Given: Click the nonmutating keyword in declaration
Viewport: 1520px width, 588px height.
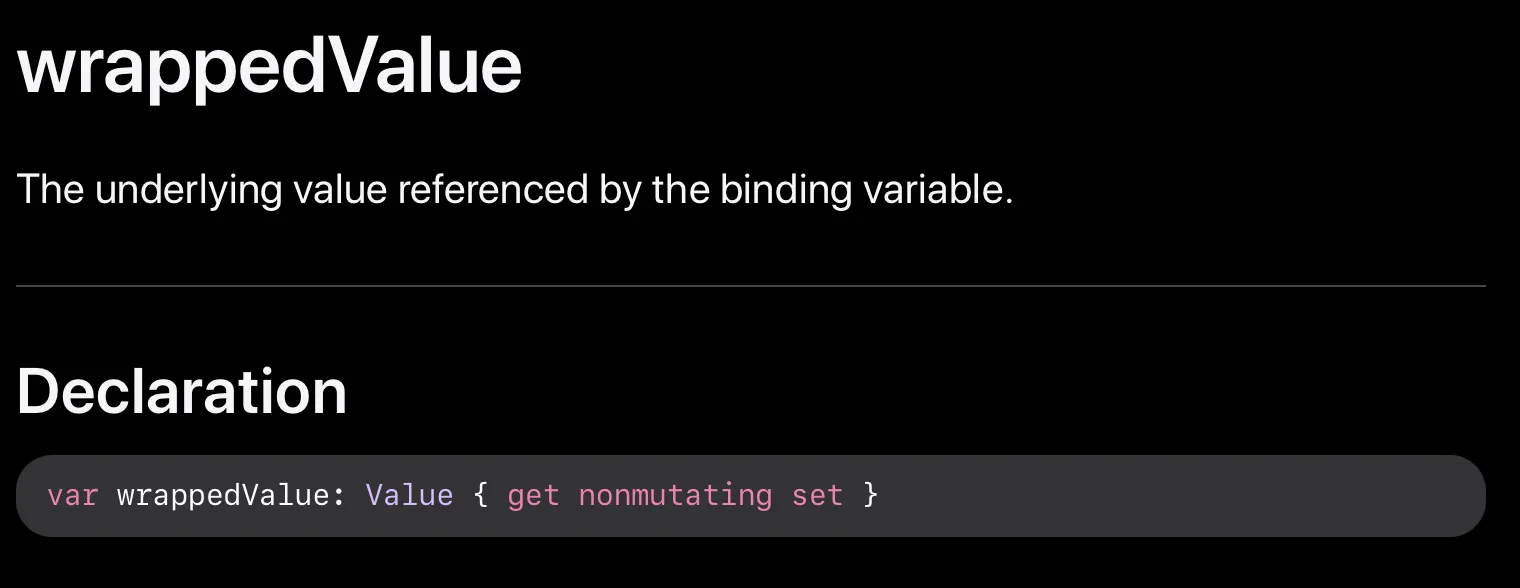Looking at the screenshot, I should (675, 495).
